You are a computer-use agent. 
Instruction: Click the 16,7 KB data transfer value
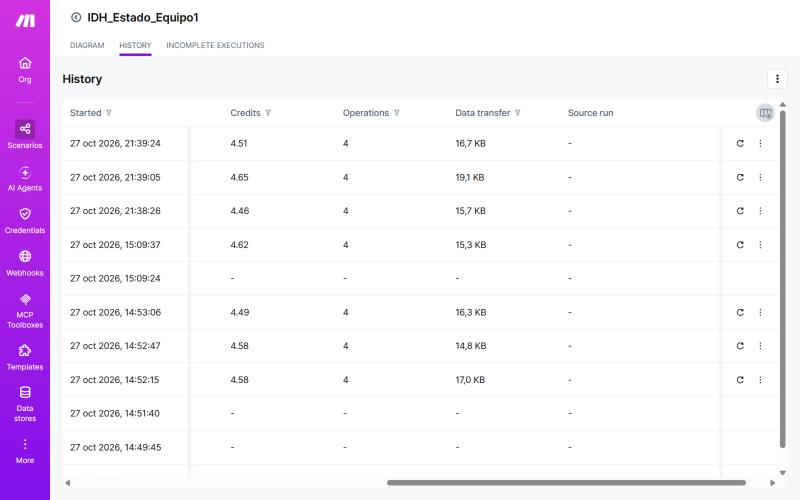coord(470,143)
